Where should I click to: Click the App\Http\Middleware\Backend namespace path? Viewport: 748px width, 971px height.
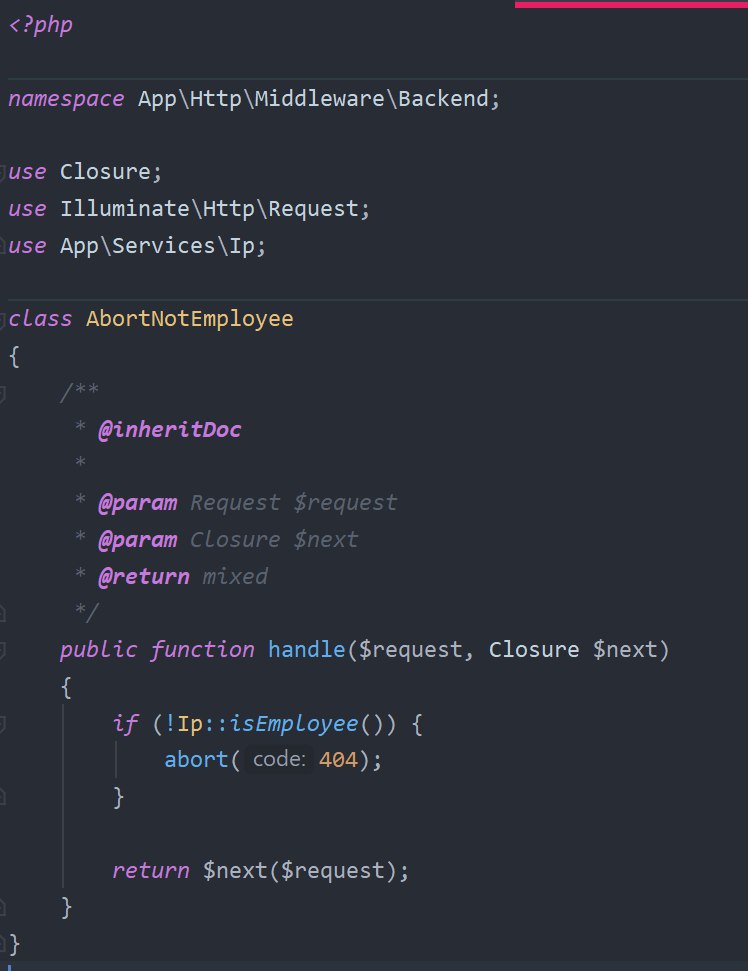313,98
